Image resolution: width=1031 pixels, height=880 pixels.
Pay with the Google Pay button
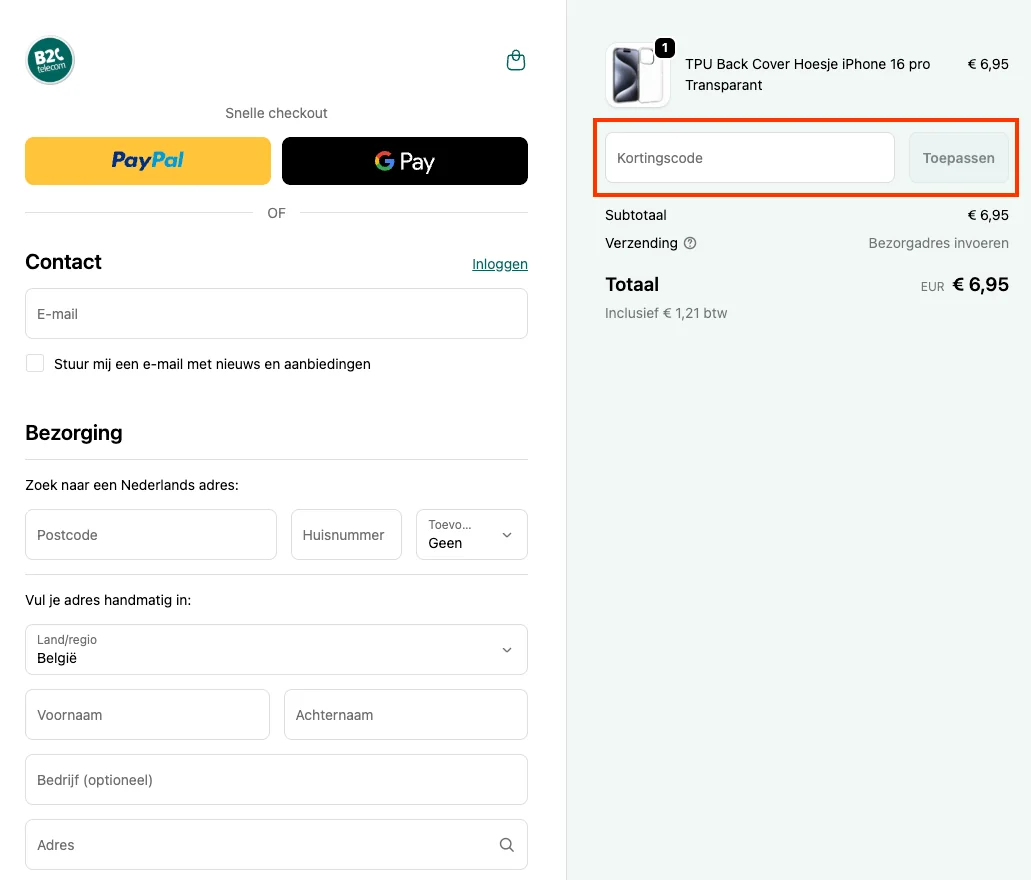(404, 161)
